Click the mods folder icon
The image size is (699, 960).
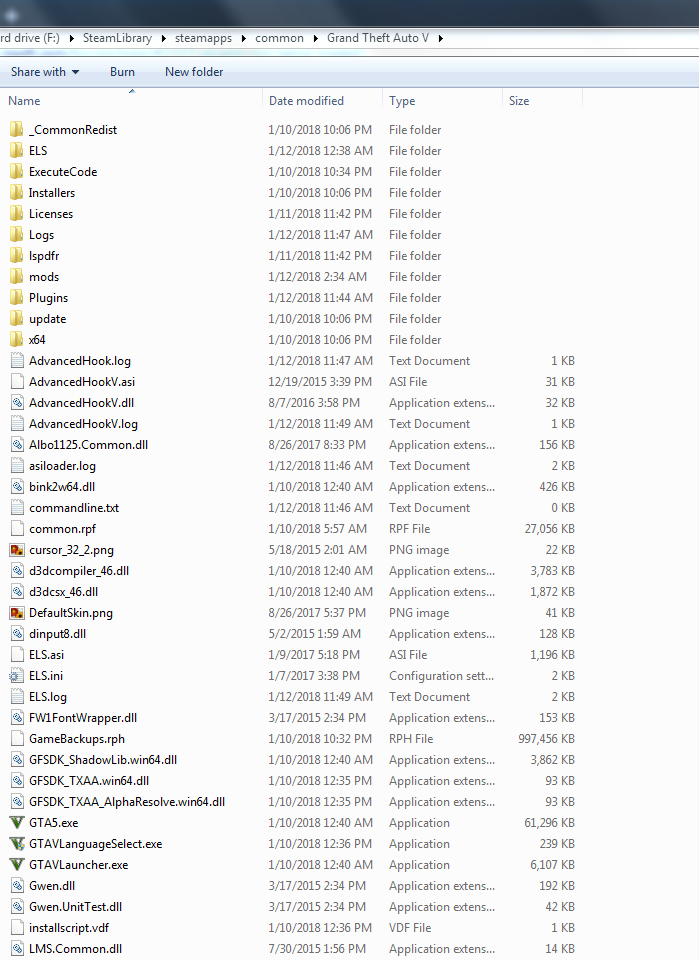[x=17, y=277]
